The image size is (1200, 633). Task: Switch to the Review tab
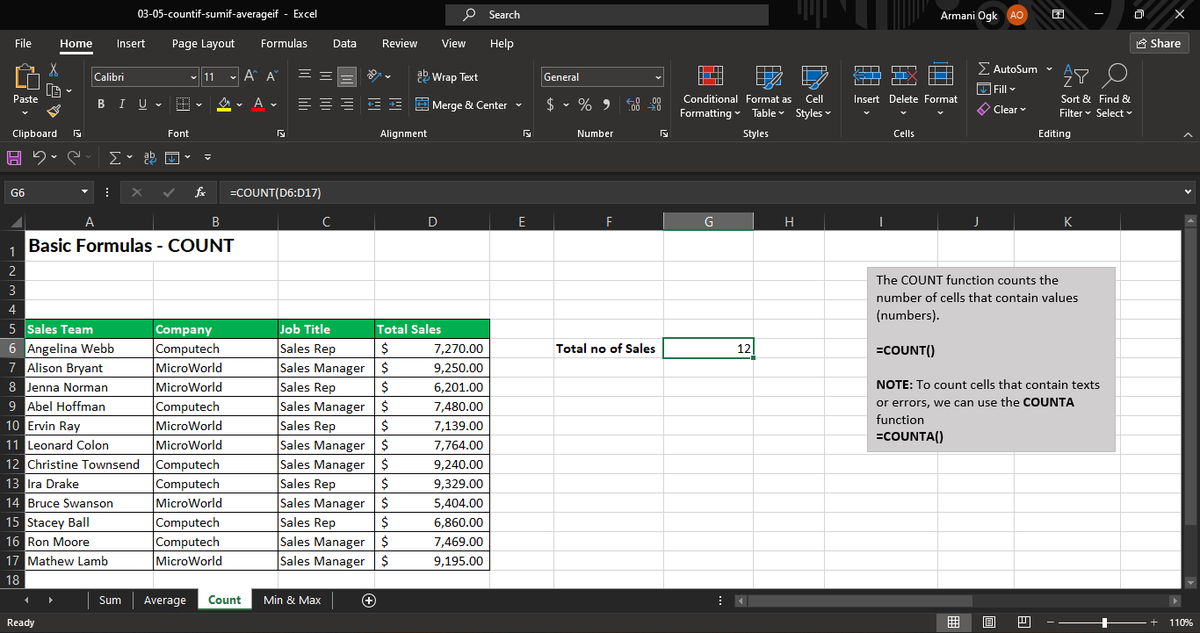tap(400, 43)
